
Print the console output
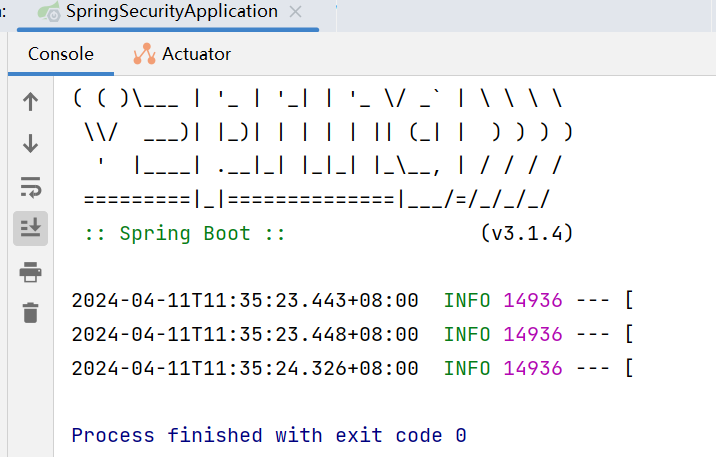point(31,271)
